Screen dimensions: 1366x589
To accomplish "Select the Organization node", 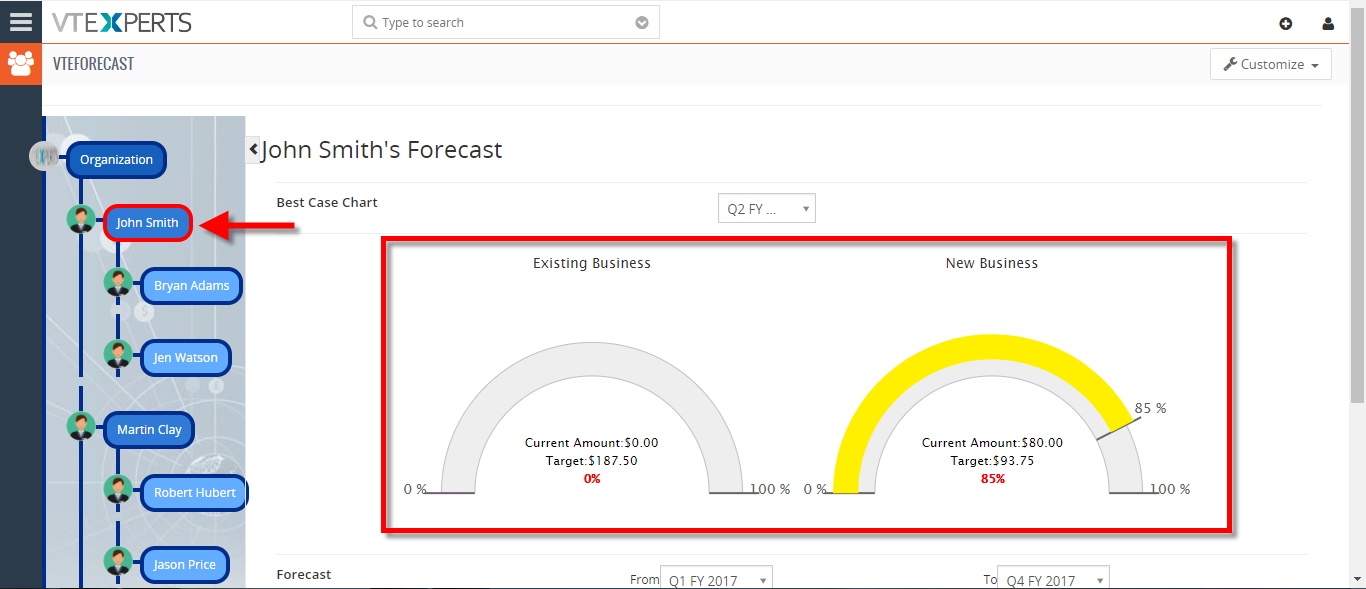I will pos(116,160).
